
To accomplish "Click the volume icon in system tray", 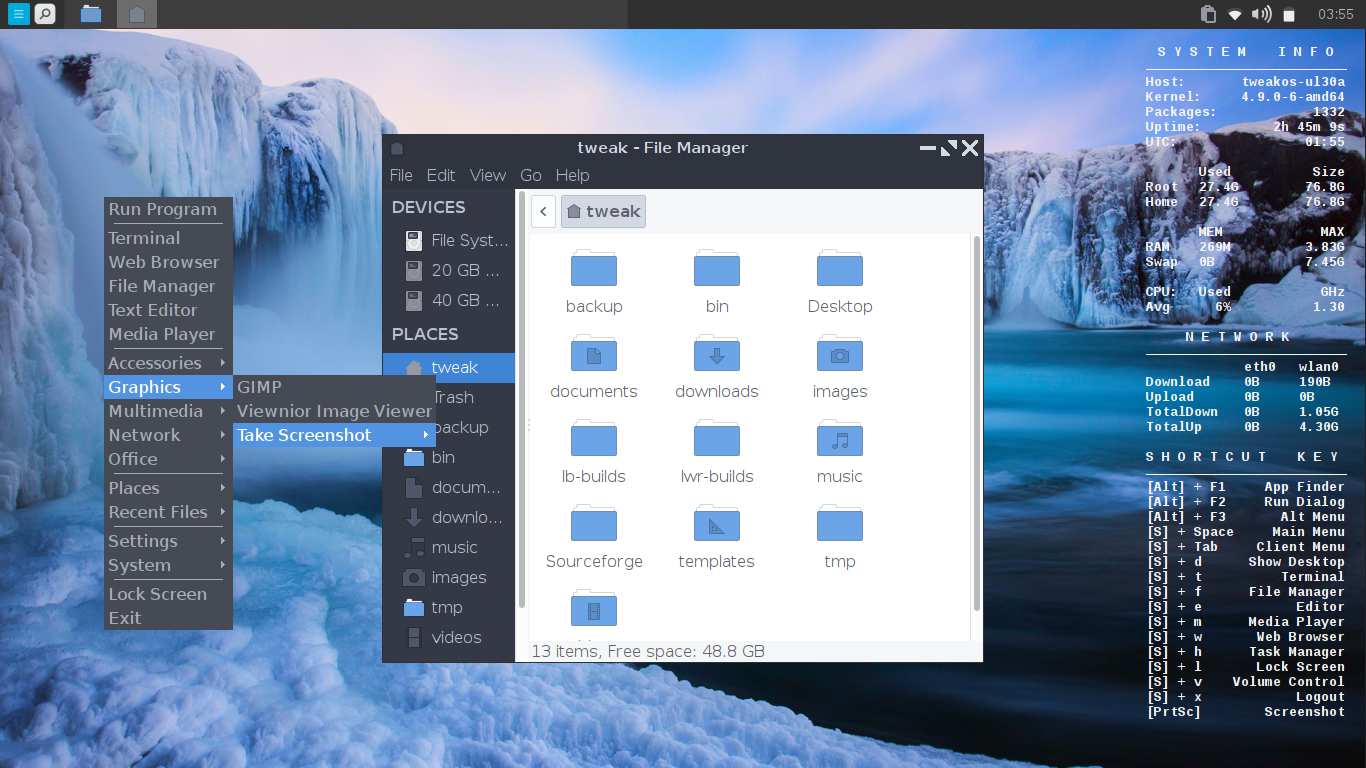I will (x=1262, y=14).
